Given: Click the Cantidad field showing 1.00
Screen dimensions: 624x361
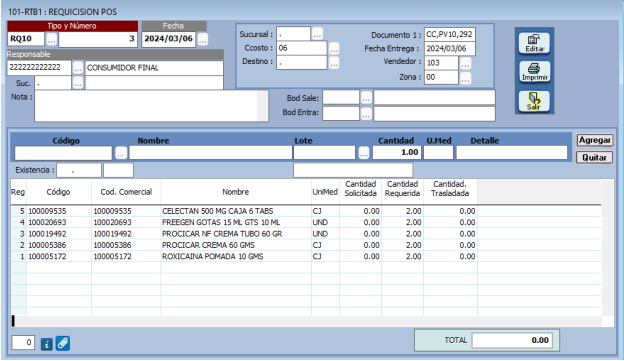Looking at the screenshot, I should [397, 153].
